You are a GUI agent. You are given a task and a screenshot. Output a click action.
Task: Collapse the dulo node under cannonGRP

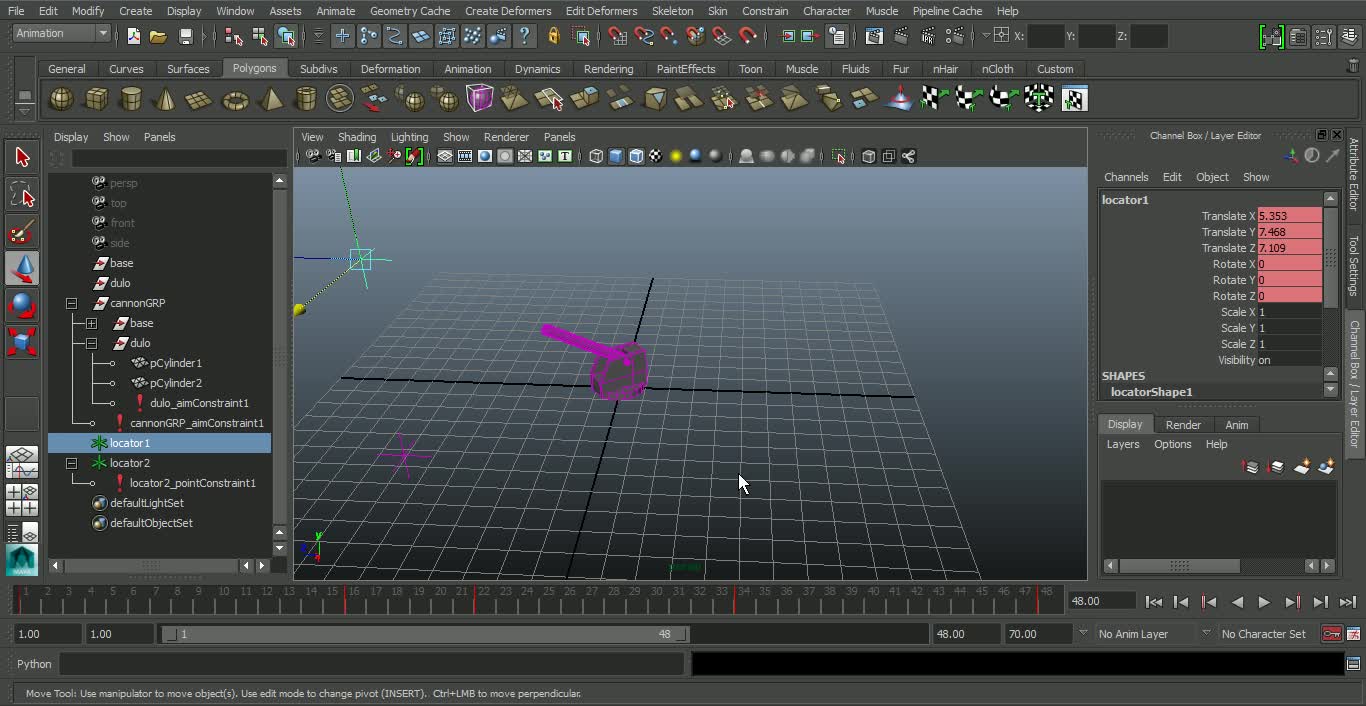click(x=91, y=343)
